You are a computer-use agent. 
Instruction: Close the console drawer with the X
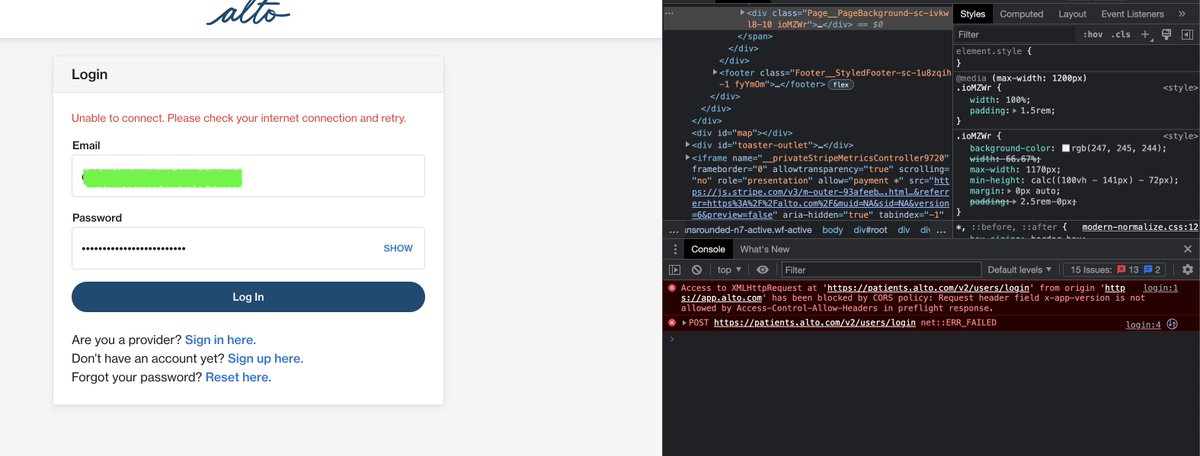[x=1188, y=249]
